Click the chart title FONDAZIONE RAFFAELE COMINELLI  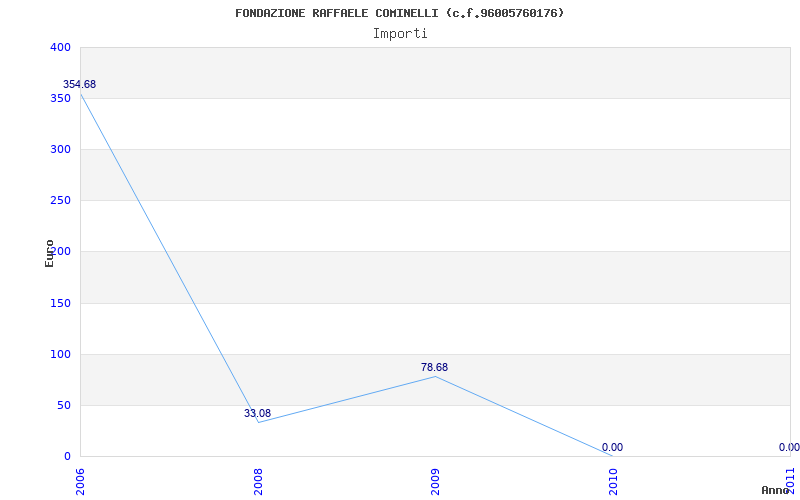(399, 13)
